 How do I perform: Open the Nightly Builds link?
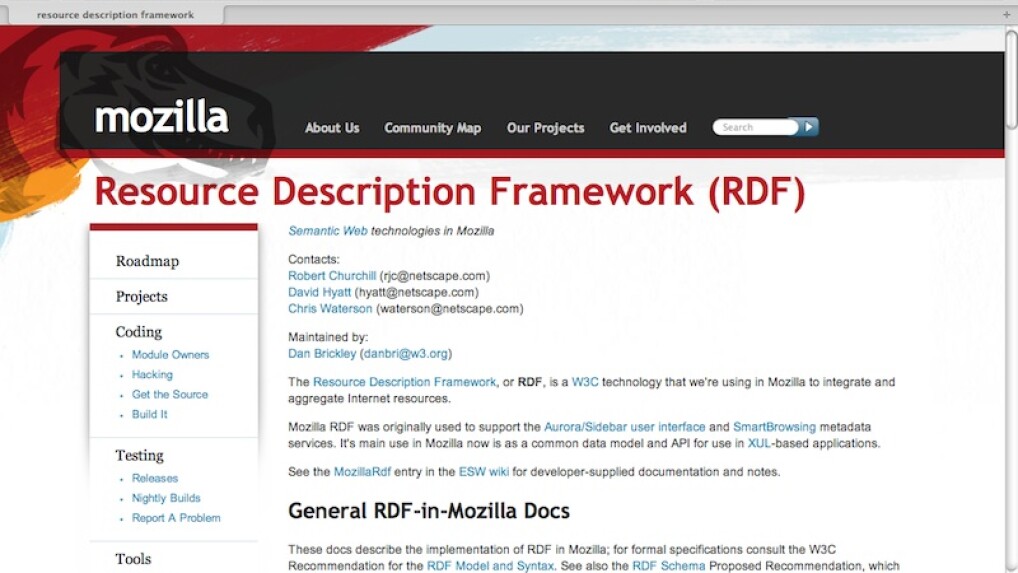pos(166,498)
